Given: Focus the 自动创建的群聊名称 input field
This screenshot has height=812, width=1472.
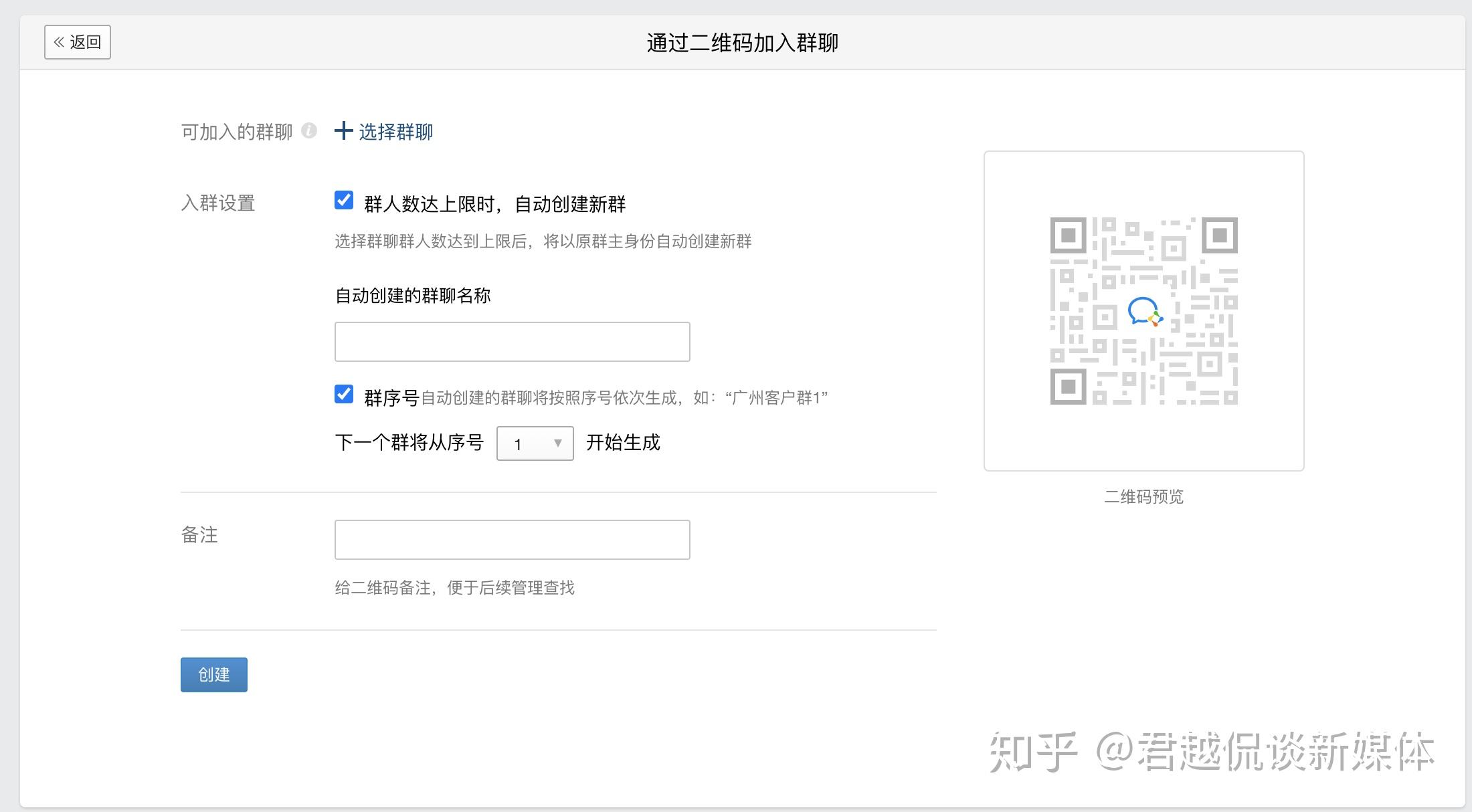Looking at the screenshot, I should click(512, 342).
